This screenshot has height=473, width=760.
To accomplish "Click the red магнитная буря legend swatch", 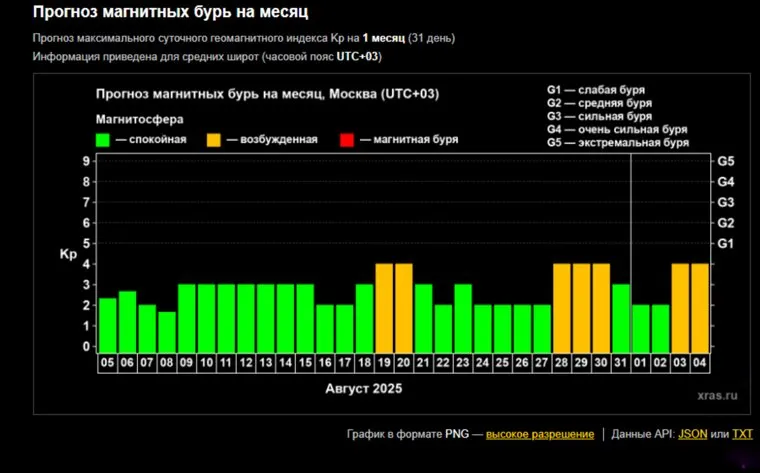I will [x=347, y=139].
